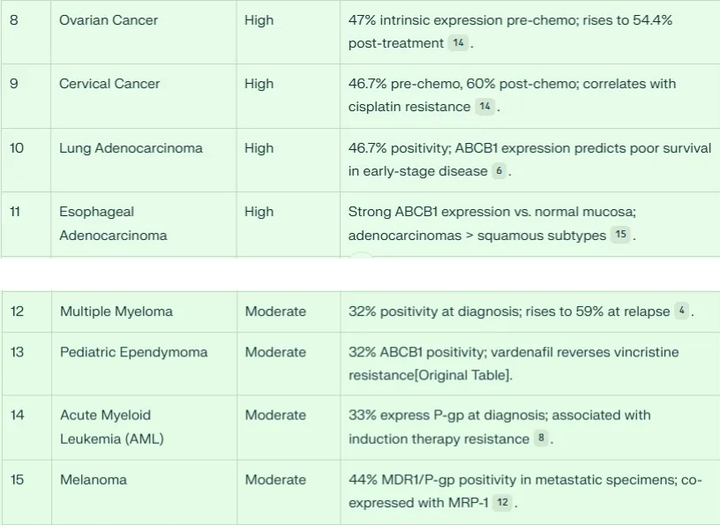Click the Esophageal Adenocarcinoma cell

pyautogui.click(x=113, y=224)
